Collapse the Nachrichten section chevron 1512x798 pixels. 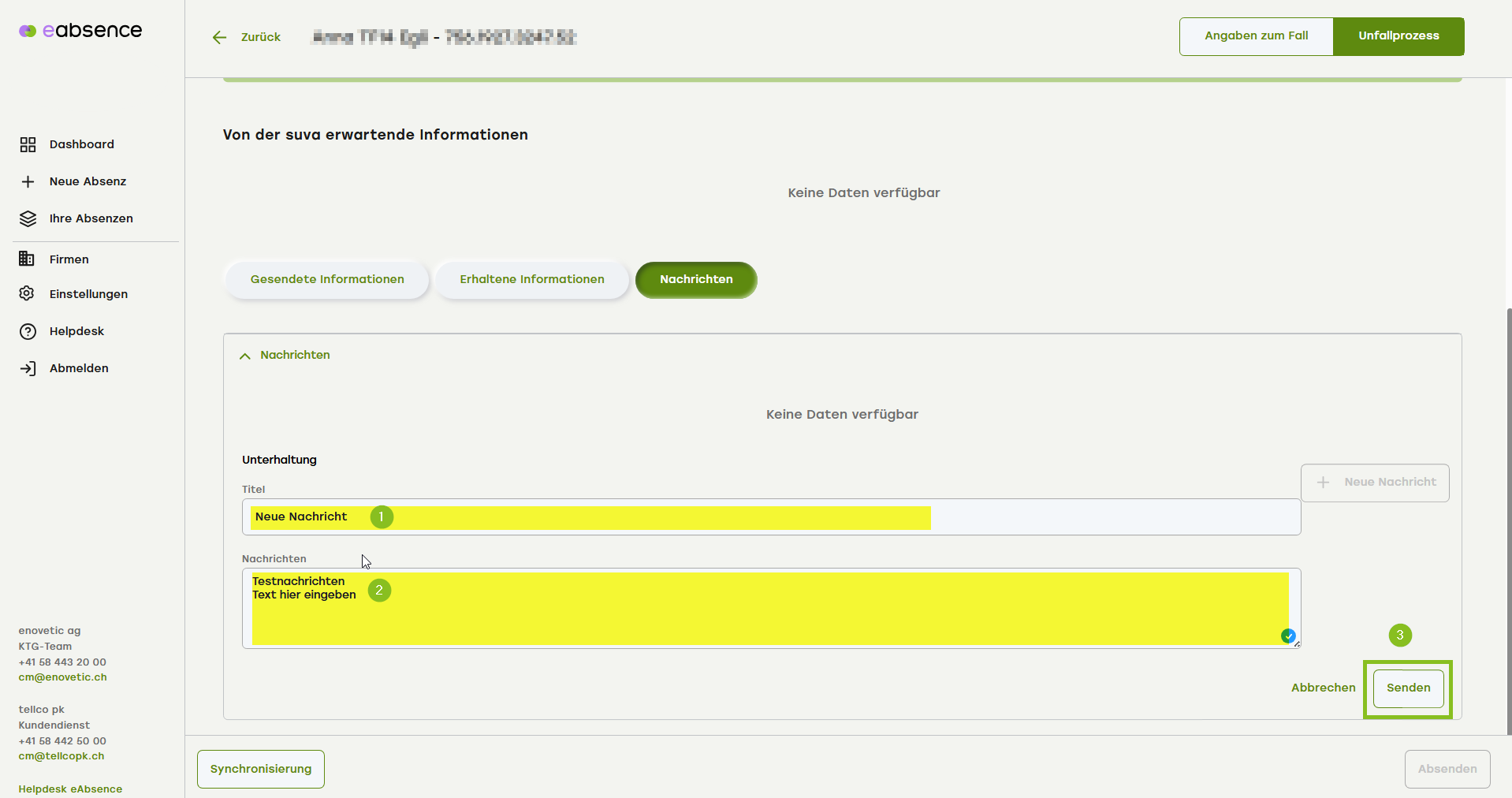coord(245,356)
